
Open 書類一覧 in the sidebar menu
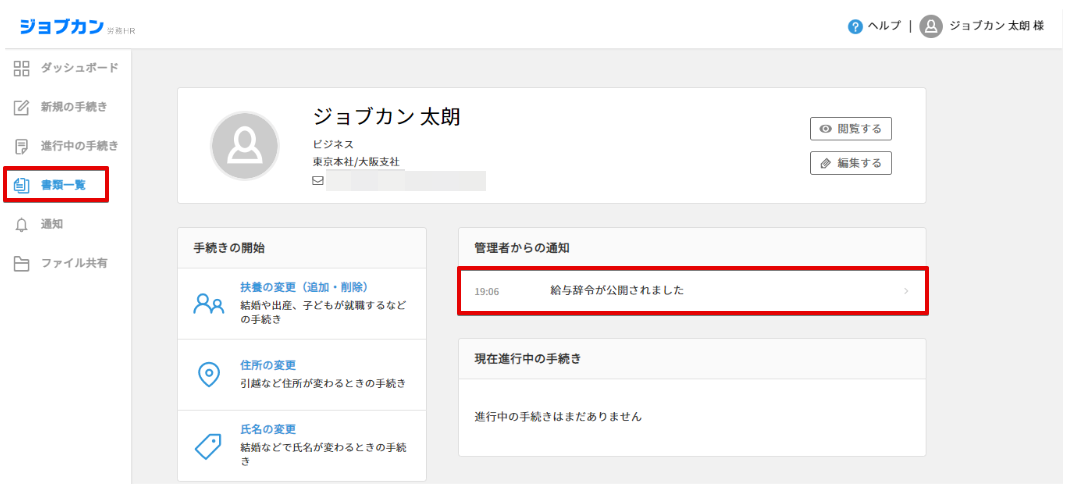pos(63,185)
